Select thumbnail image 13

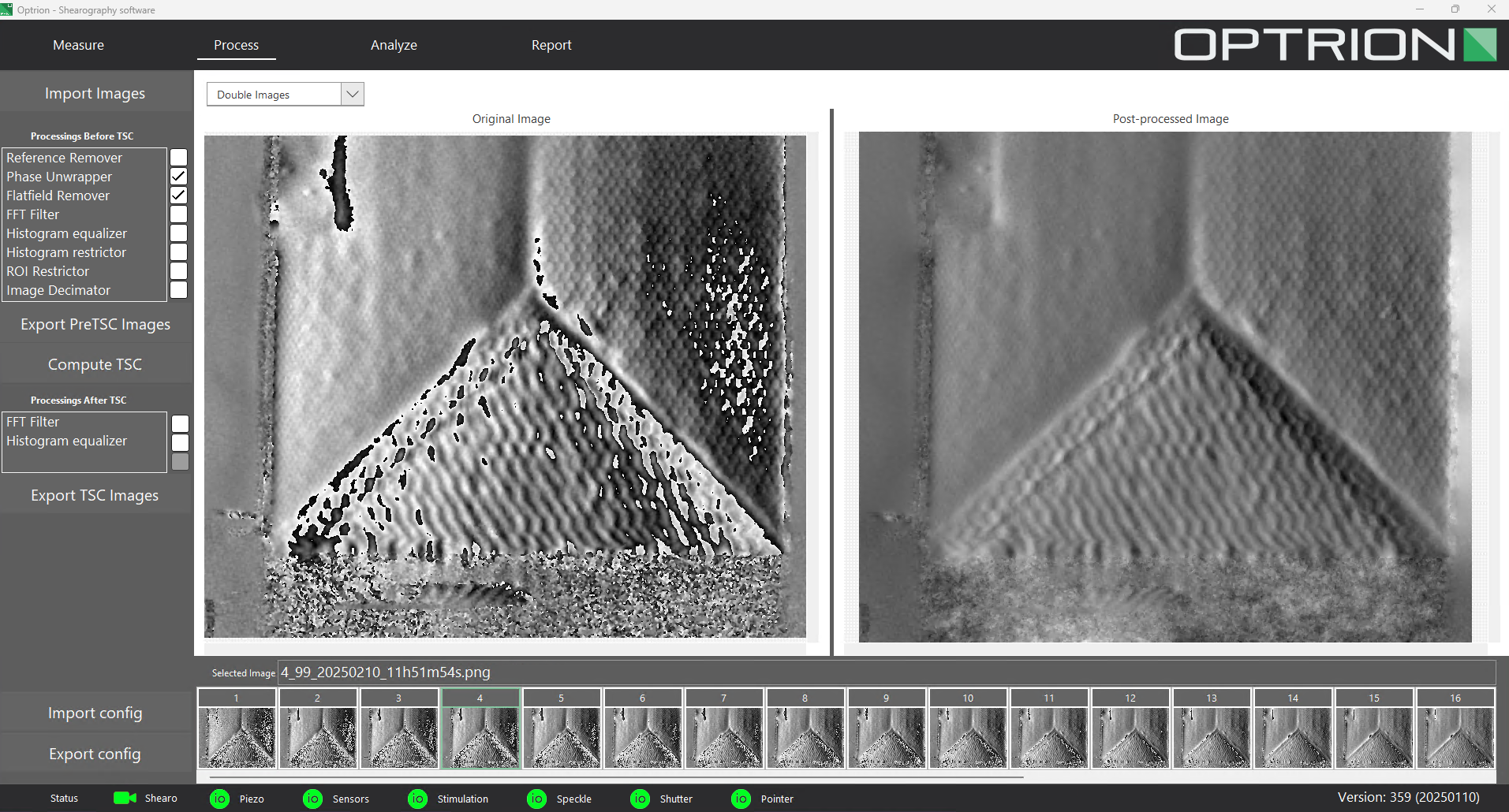point(1212,728)
